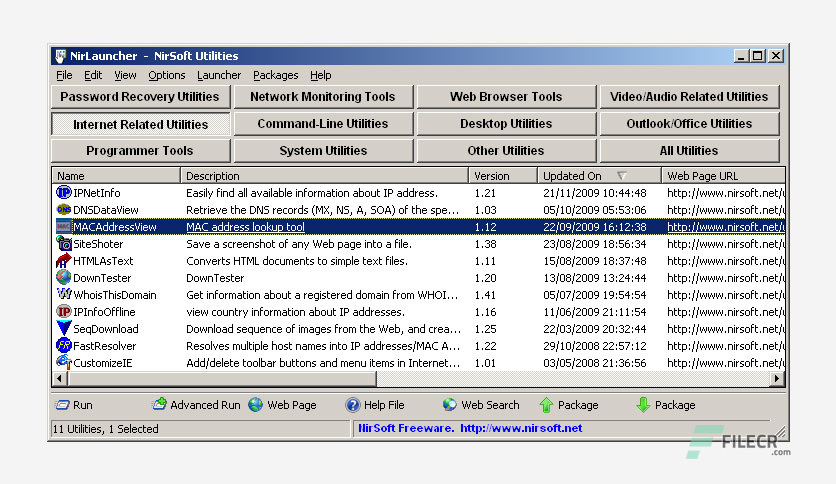This screenshot has width=836, height=484.
Task: Sort by Updated On column header
Action: coord(599,175)
